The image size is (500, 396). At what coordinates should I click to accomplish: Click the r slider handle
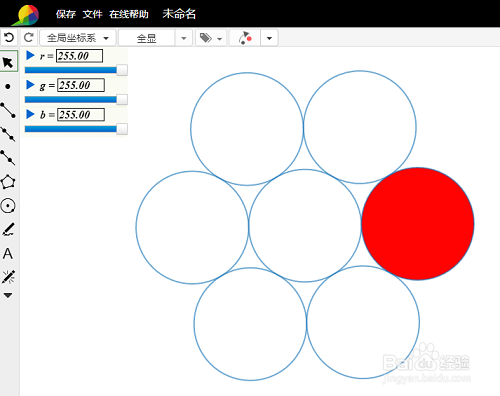[122, 70]
